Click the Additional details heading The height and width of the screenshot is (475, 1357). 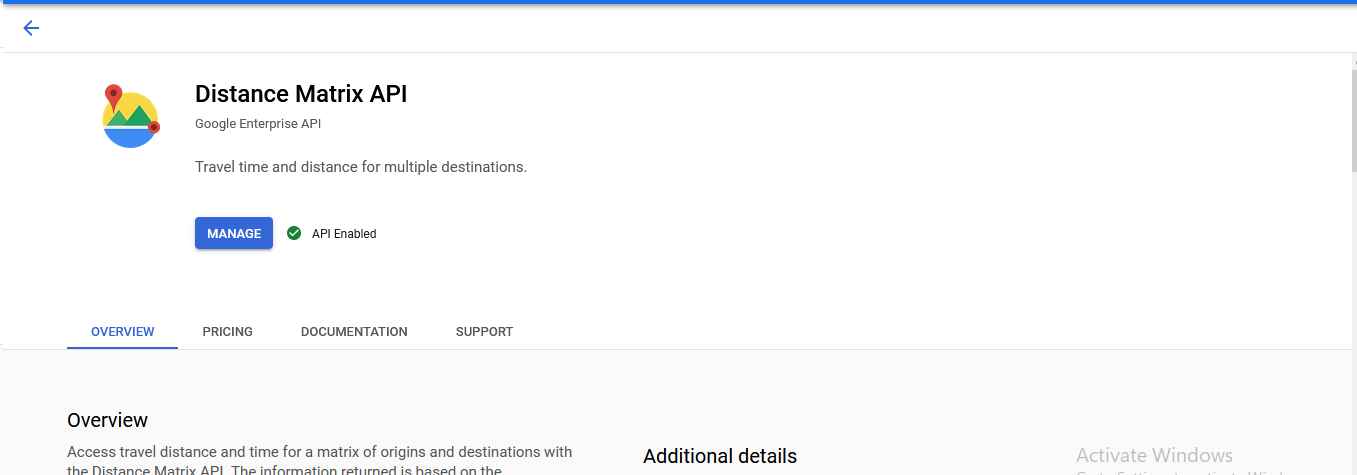pos(720,456)
